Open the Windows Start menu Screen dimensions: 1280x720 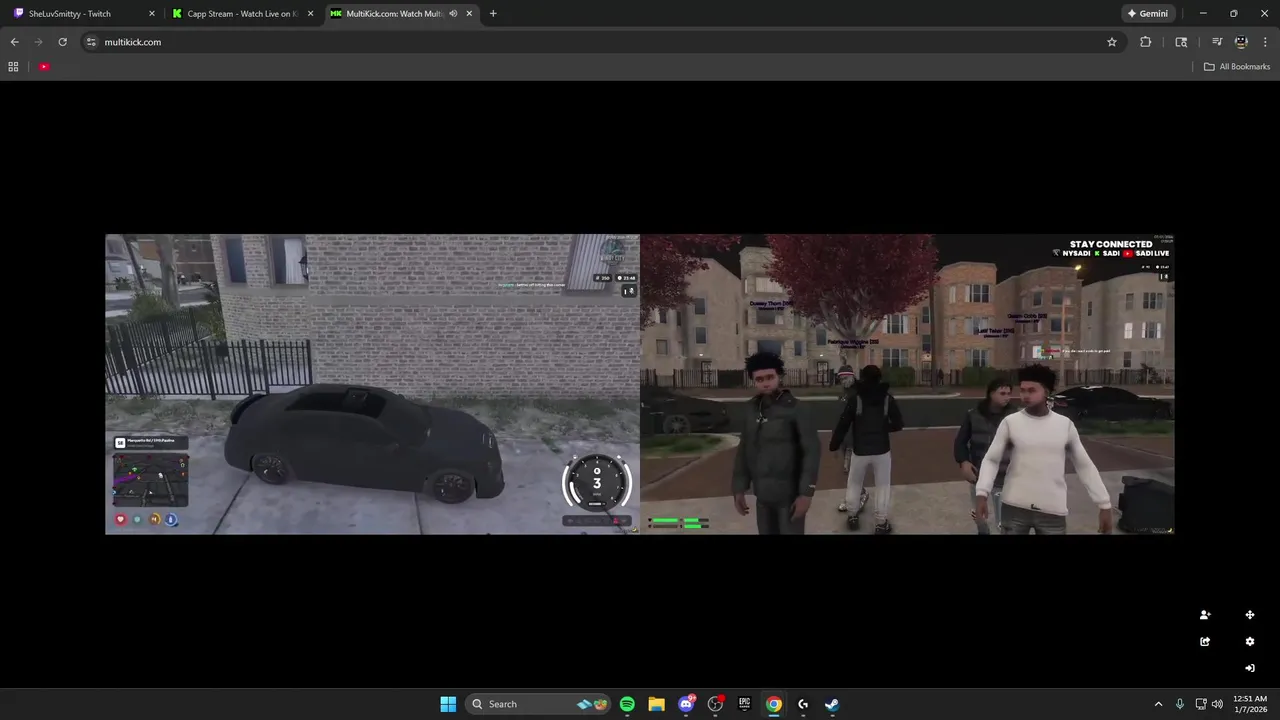[448, 704]
